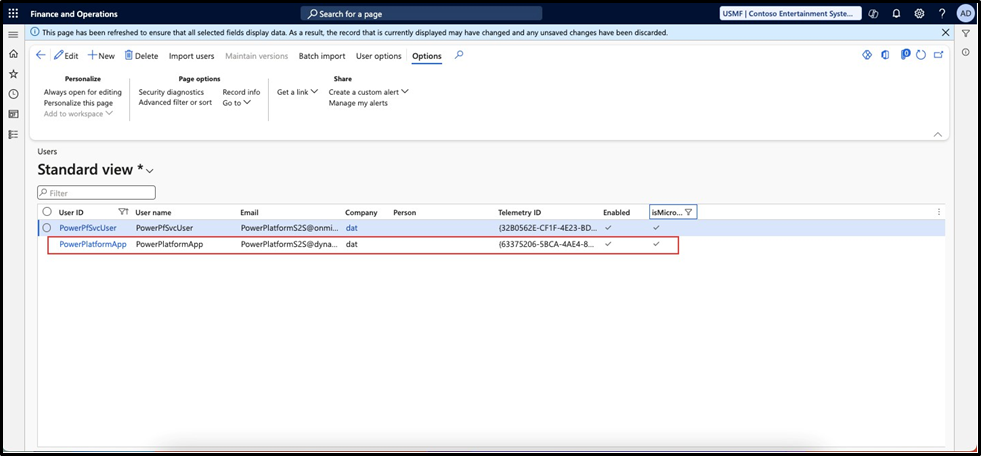Go to Home in left sidebar

coord(13,54)
